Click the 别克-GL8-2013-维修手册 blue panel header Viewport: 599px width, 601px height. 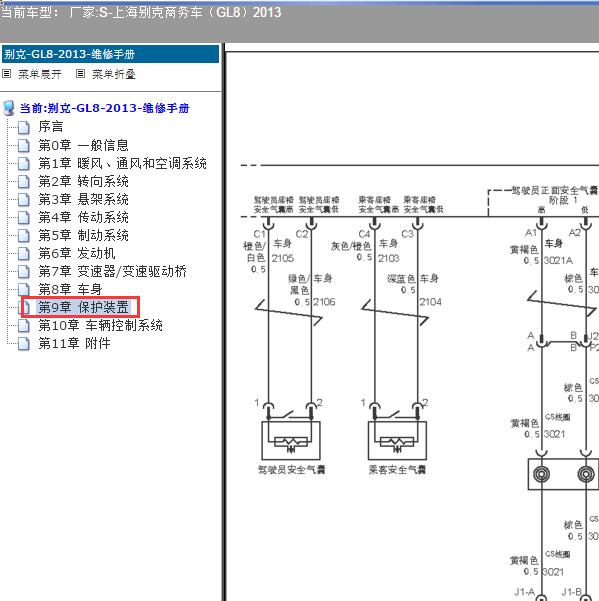point(110,54)
